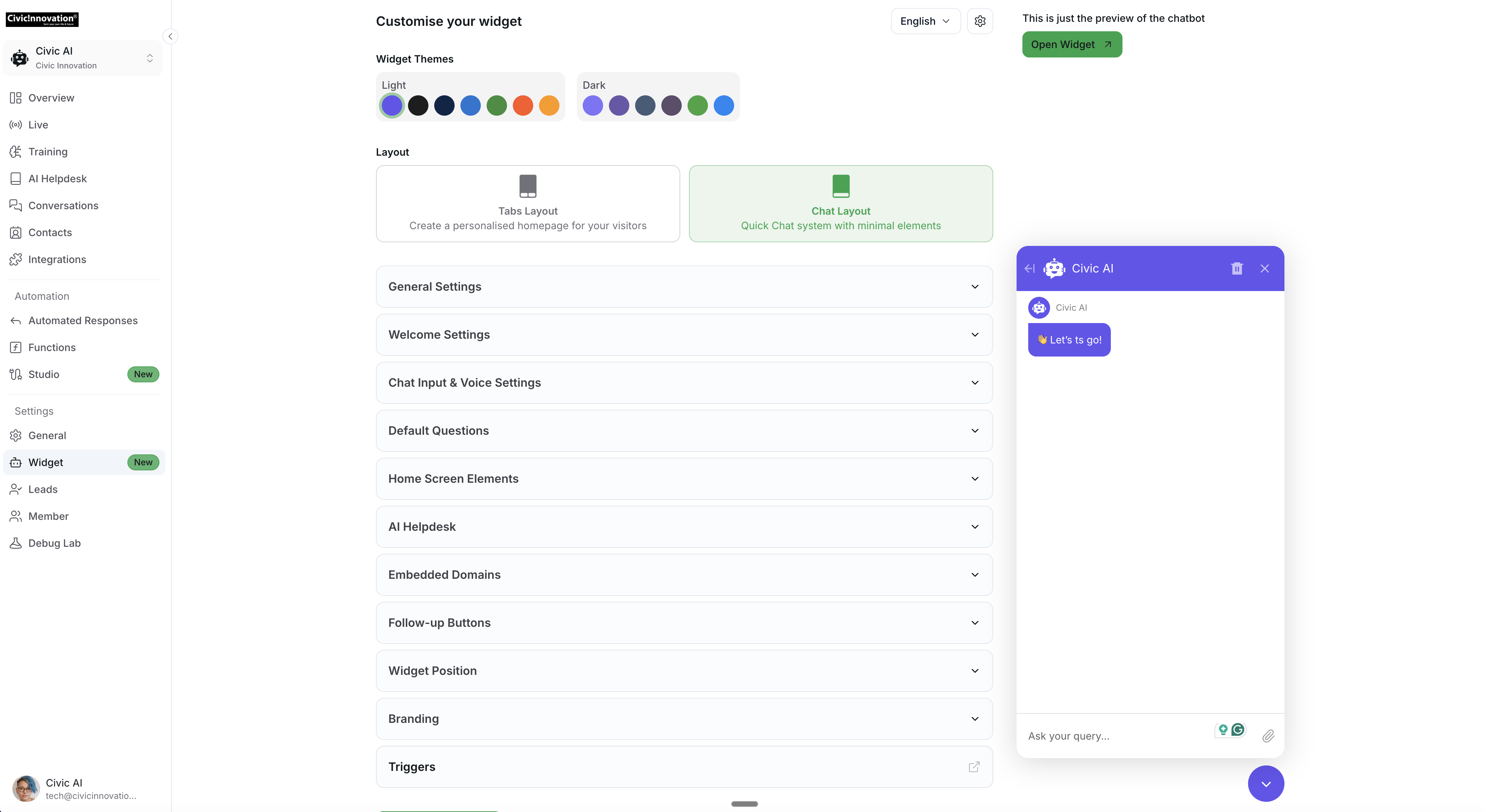Image resolution: width=1485 pixels, height=812 pixels.
Task: Pick the black Light theme swatch
Action: click(418, 106)
